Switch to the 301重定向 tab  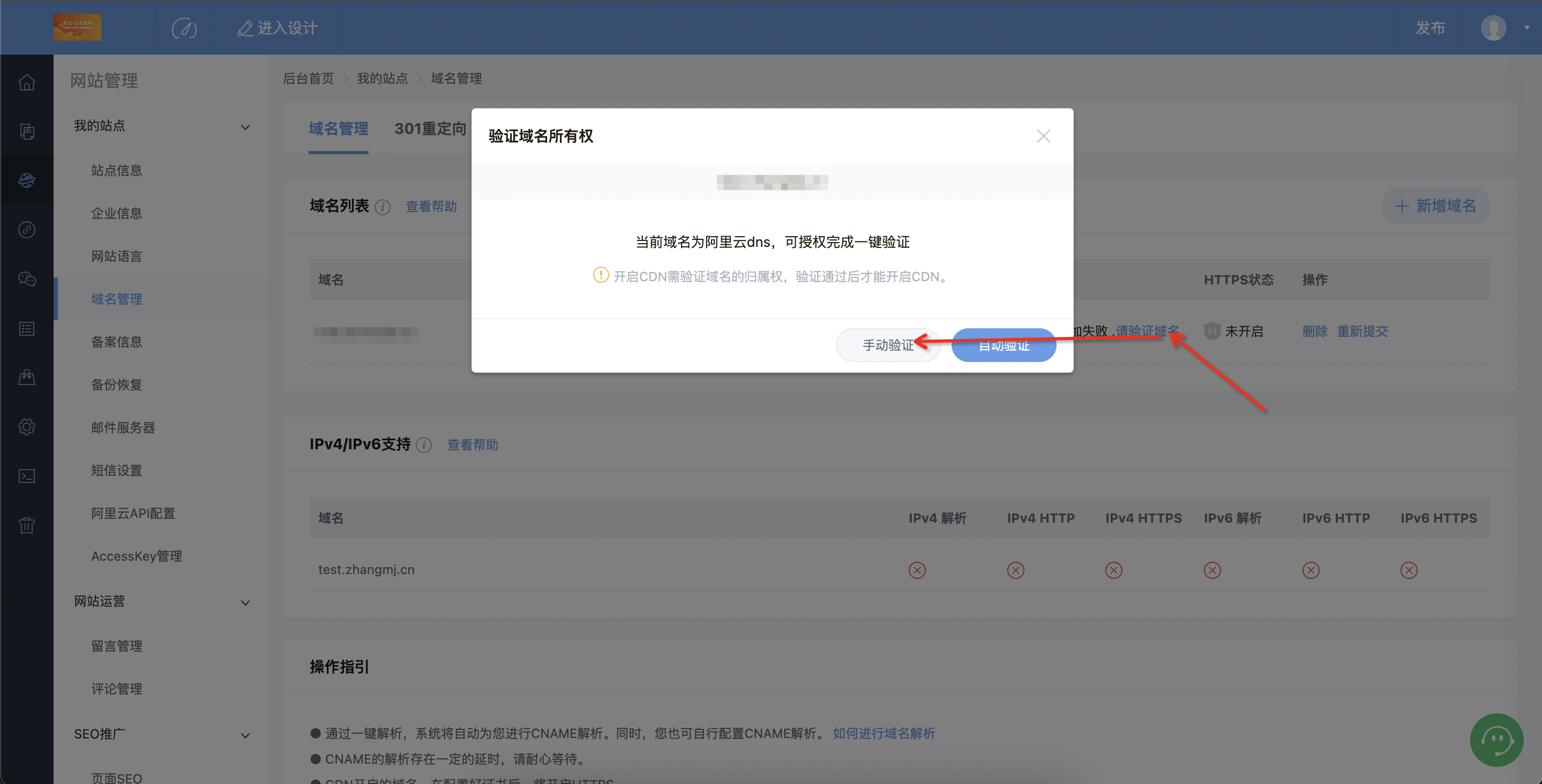[430, 129]
